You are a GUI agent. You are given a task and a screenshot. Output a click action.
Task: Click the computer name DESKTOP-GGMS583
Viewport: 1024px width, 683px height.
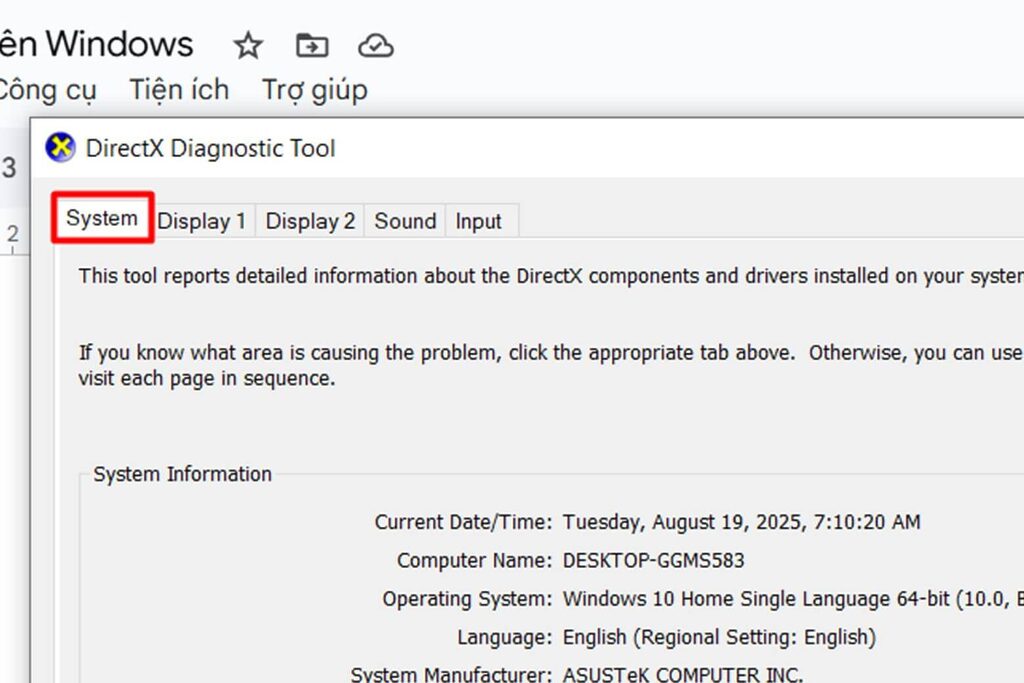(x=653, y=560)
